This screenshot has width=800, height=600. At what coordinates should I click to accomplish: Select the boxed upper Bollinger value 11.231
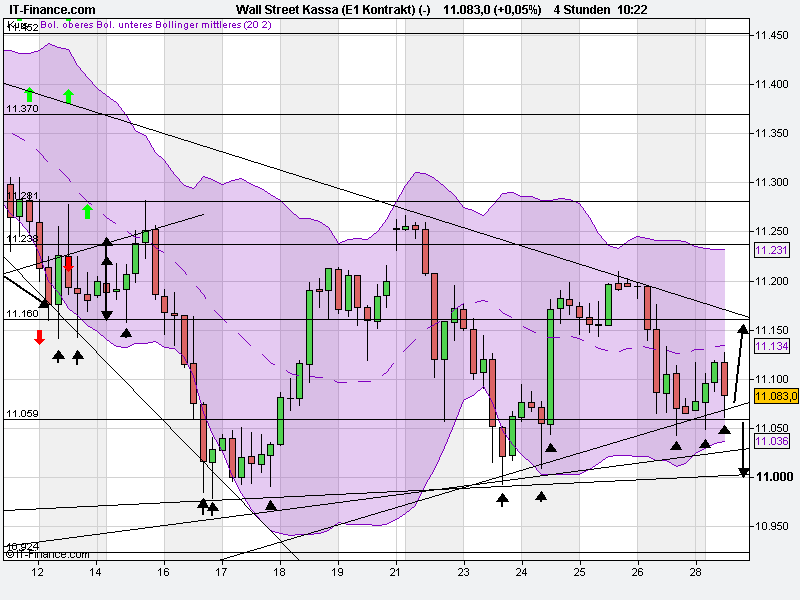pyautogui.click(x=771, y=250)
